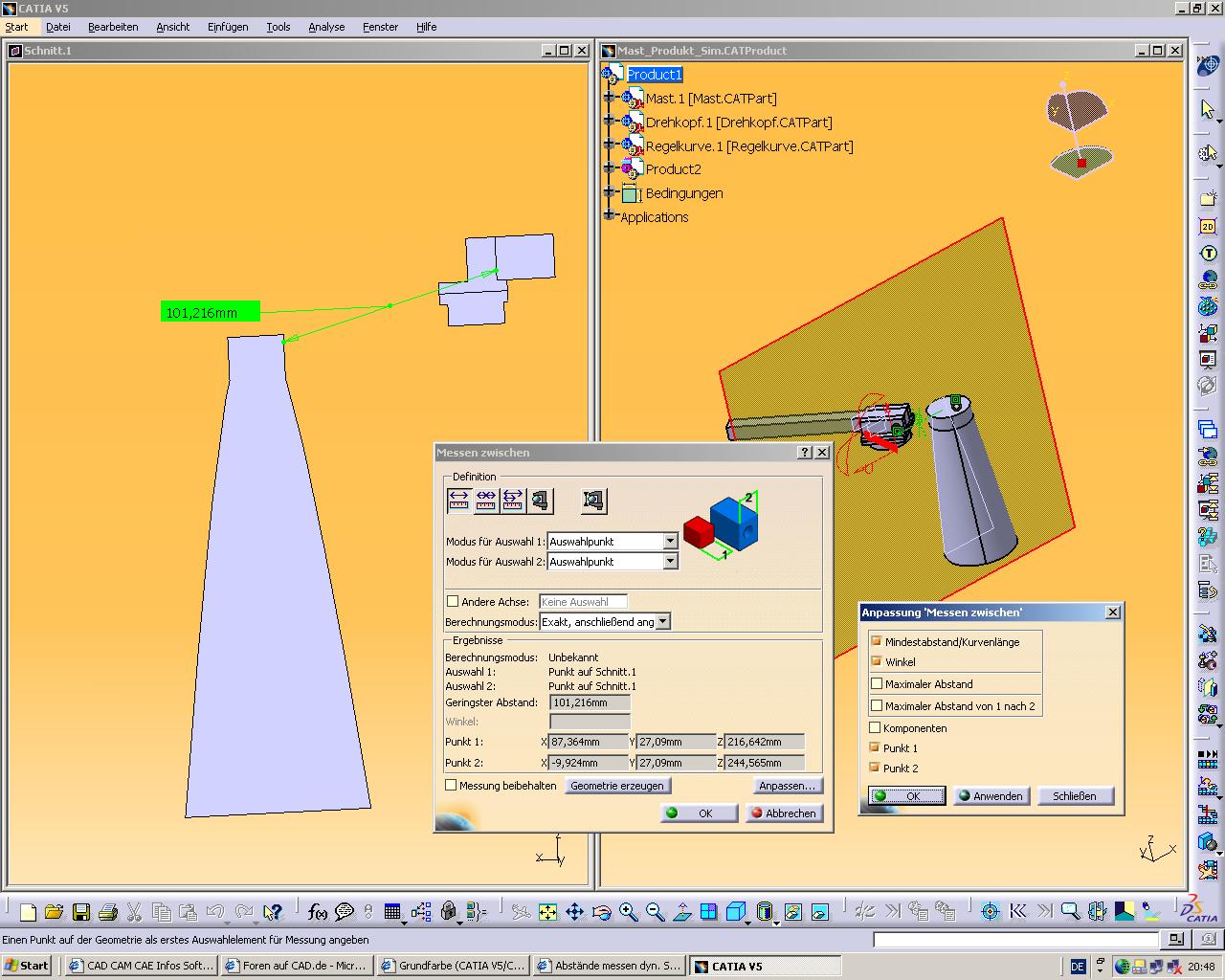Expand the Bedingungen tree node
Screen dimensions: 1225x980
(609, 192)
